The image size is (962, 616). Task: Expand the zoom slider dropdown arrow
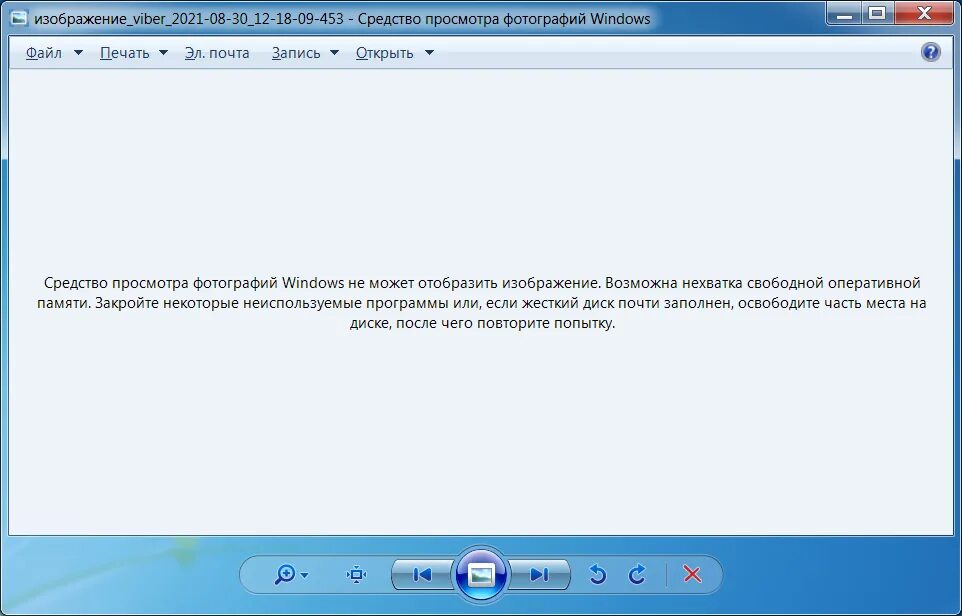click(x=305, y=576)
